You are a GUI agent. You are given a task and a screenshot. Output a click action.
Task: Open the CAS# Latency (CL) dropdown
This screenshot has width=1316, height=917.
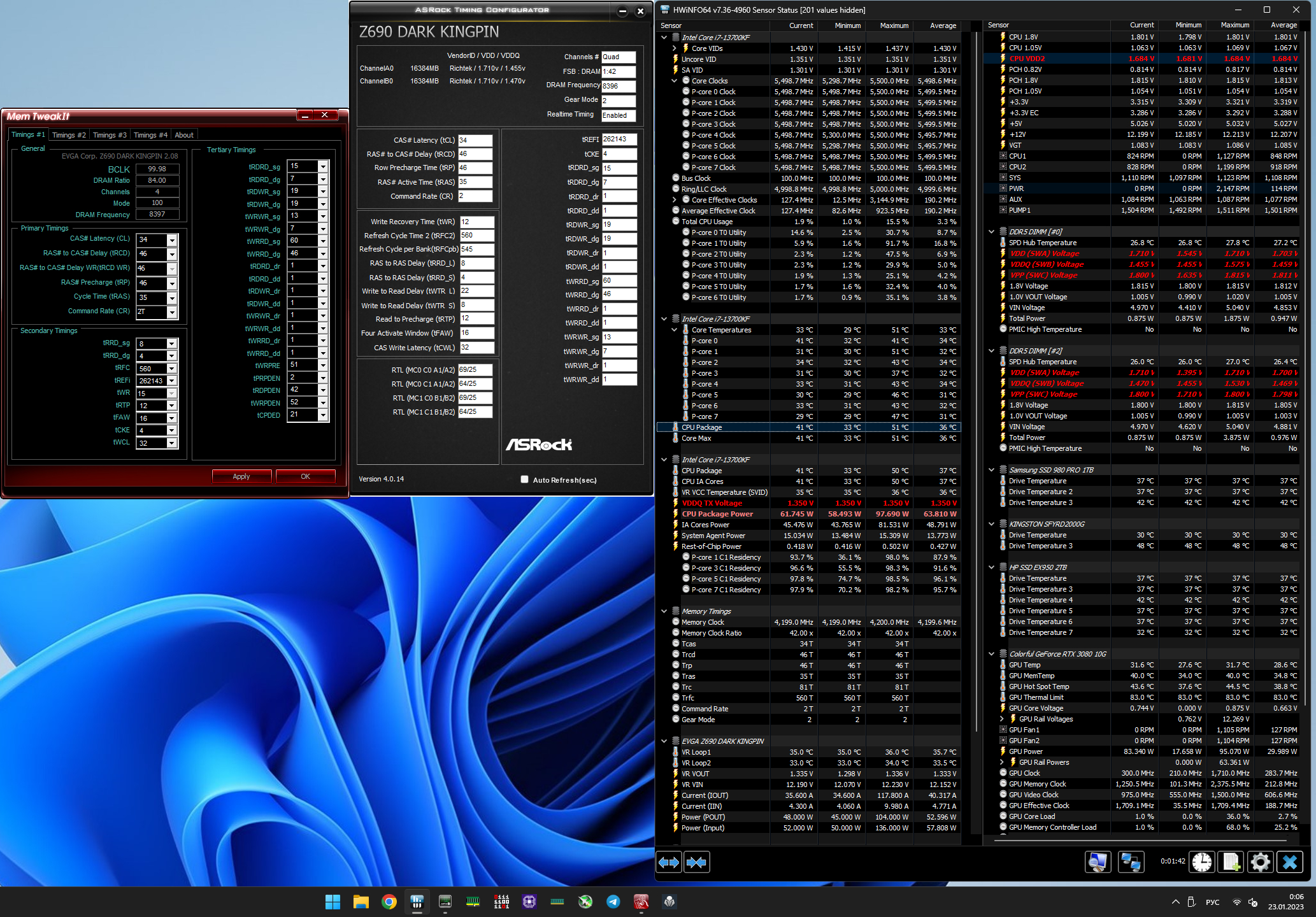coord(172,240)
